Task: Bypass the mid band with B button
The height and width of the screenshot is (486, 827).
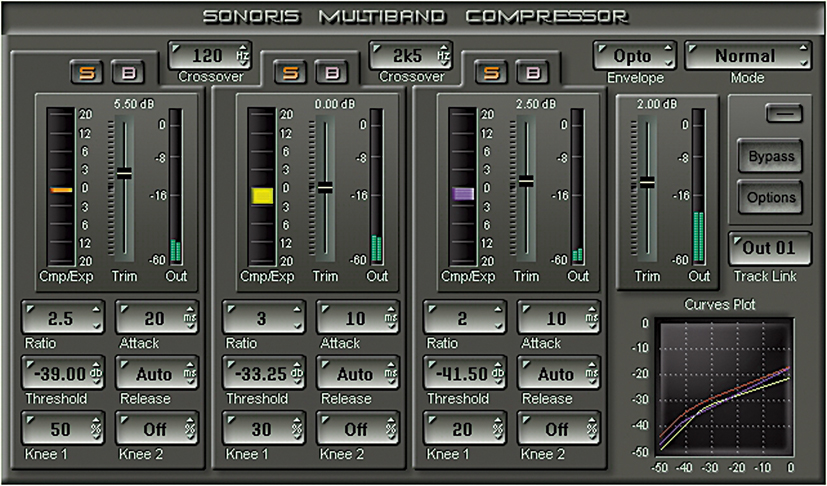Action: (x=332, y=73)
